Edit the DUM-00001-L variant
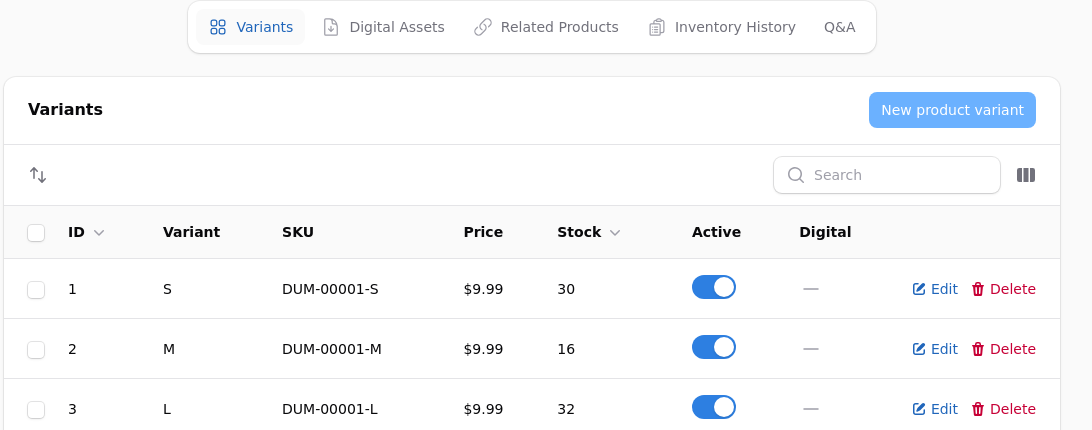This screenshot has width=1092, height=430. pyautogui.click(x=935, y=409)
